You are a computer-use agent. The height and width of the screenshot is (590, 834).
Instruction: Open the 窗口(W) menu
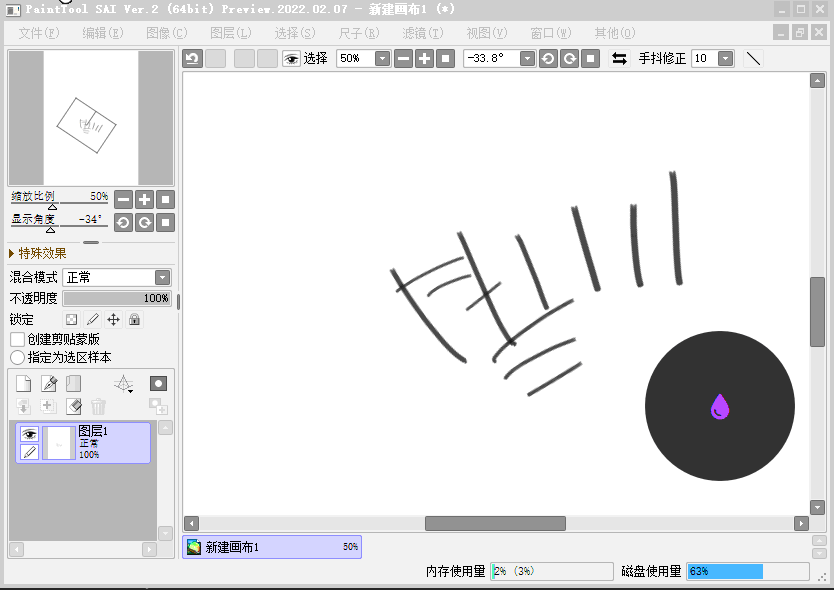[551, 33]
